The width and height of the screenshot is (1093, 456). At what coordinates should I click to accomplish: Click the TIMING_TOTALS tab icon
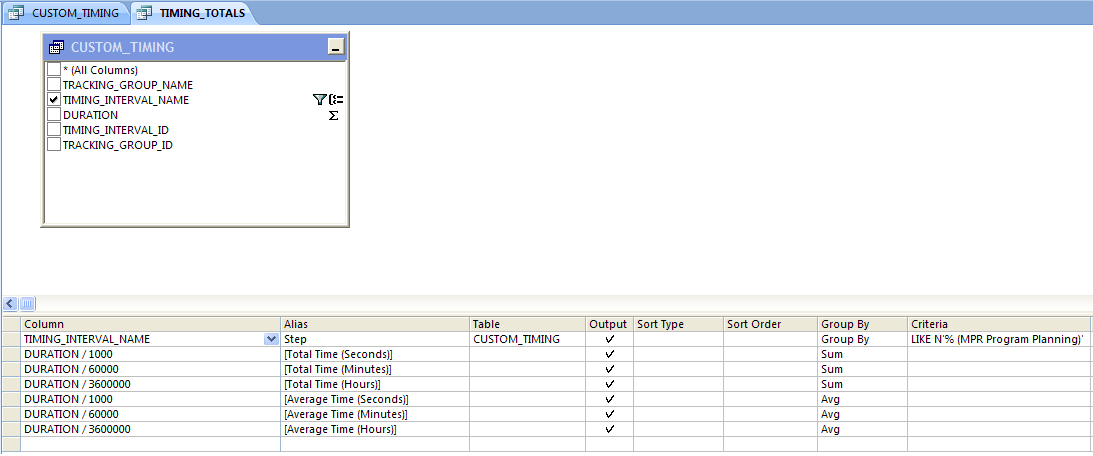point(144,13)
